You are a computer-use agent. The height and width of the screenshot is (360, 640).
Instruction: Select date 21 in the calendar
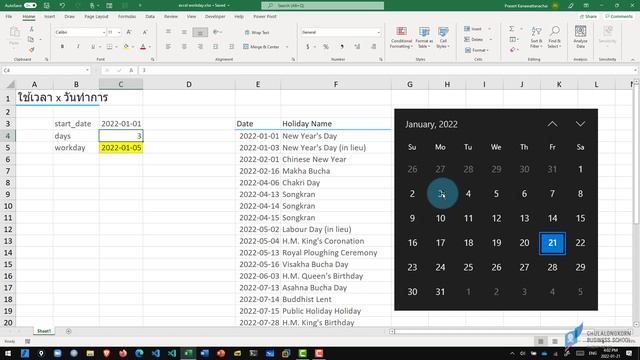552,243
